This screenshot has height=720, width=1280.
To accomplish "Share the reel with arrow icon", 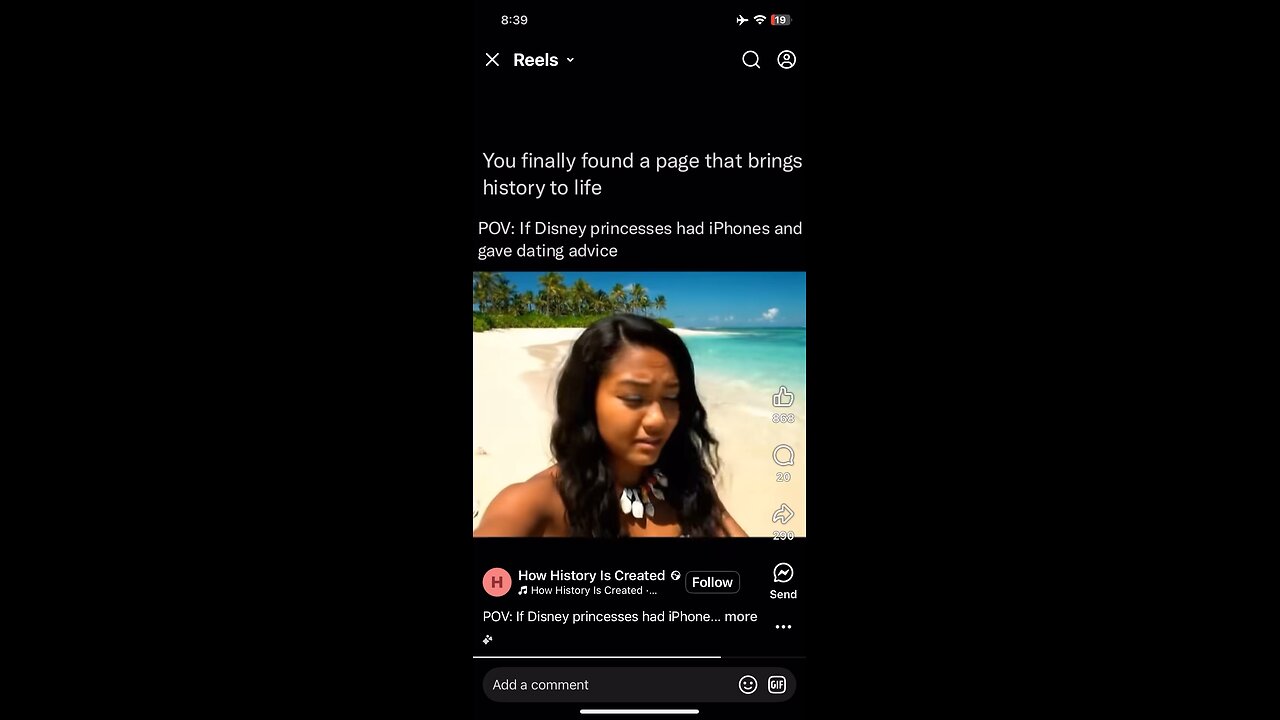I will [783, 514].
